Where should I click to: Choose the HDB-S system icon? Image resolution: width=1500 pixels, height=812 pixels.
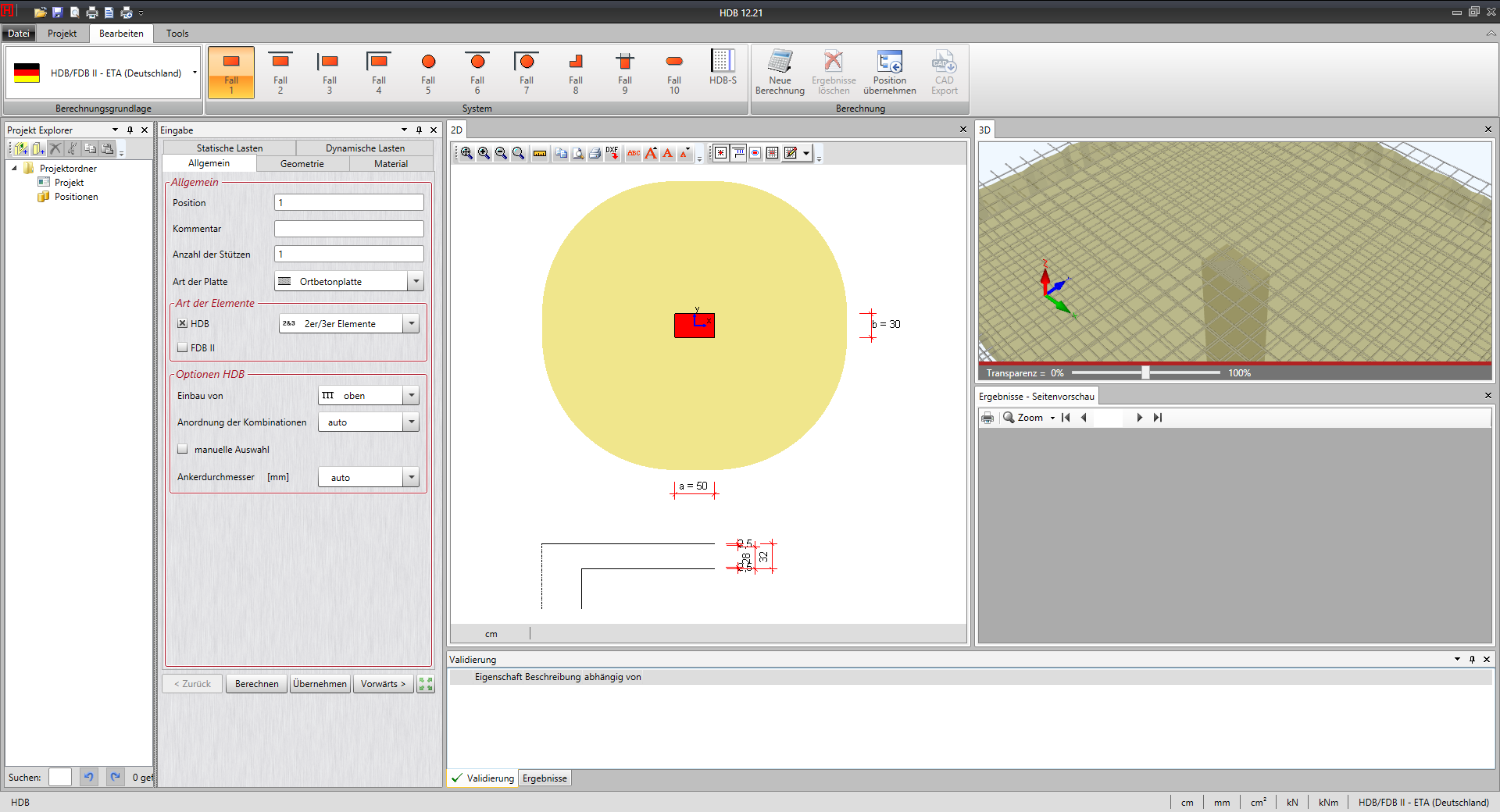tap(723, 68)
